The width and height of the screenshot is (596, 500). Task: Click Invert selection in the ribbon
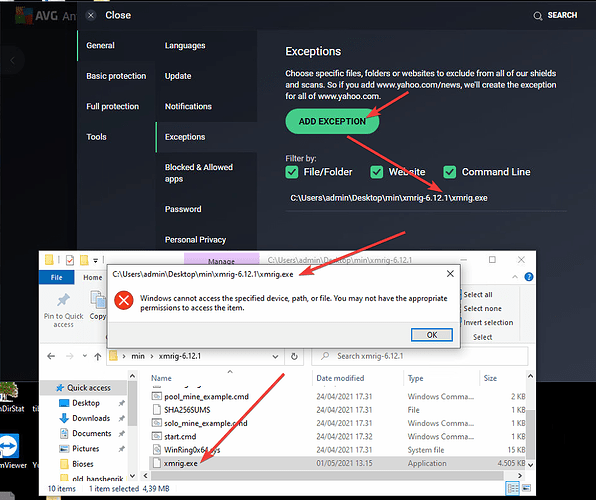pyautogui.click(x=488, y=322)
